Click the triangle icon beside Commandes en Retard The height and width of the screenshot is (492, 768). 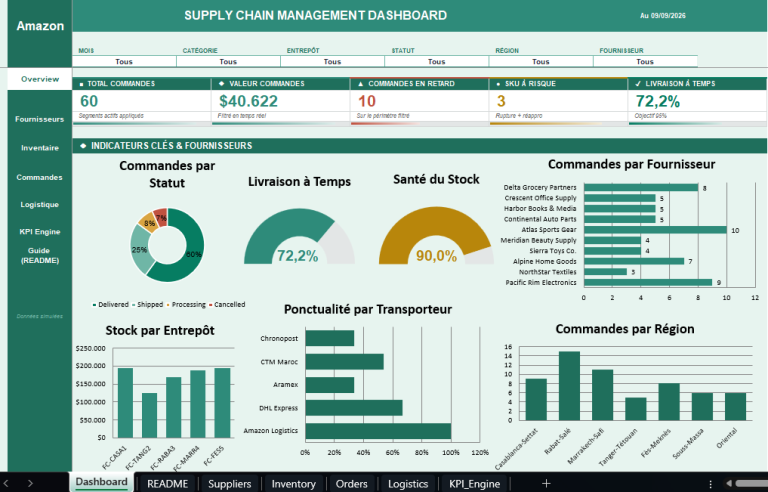tap(360, 84)
